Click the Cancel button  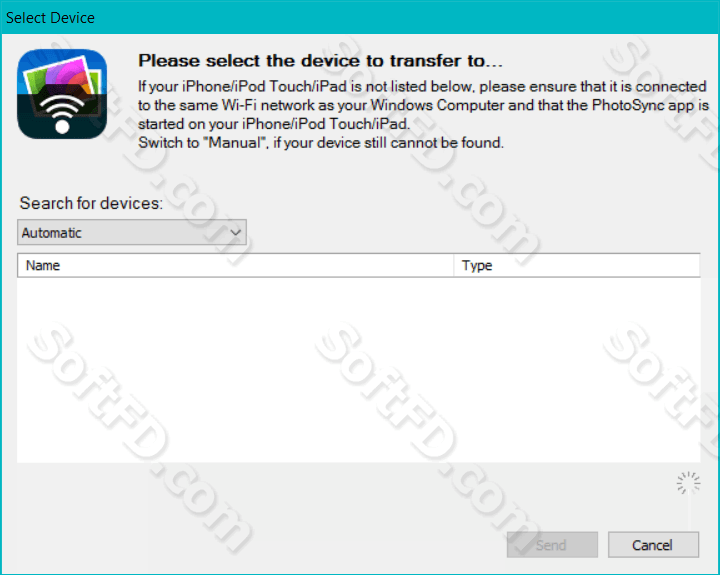(653, 545)
